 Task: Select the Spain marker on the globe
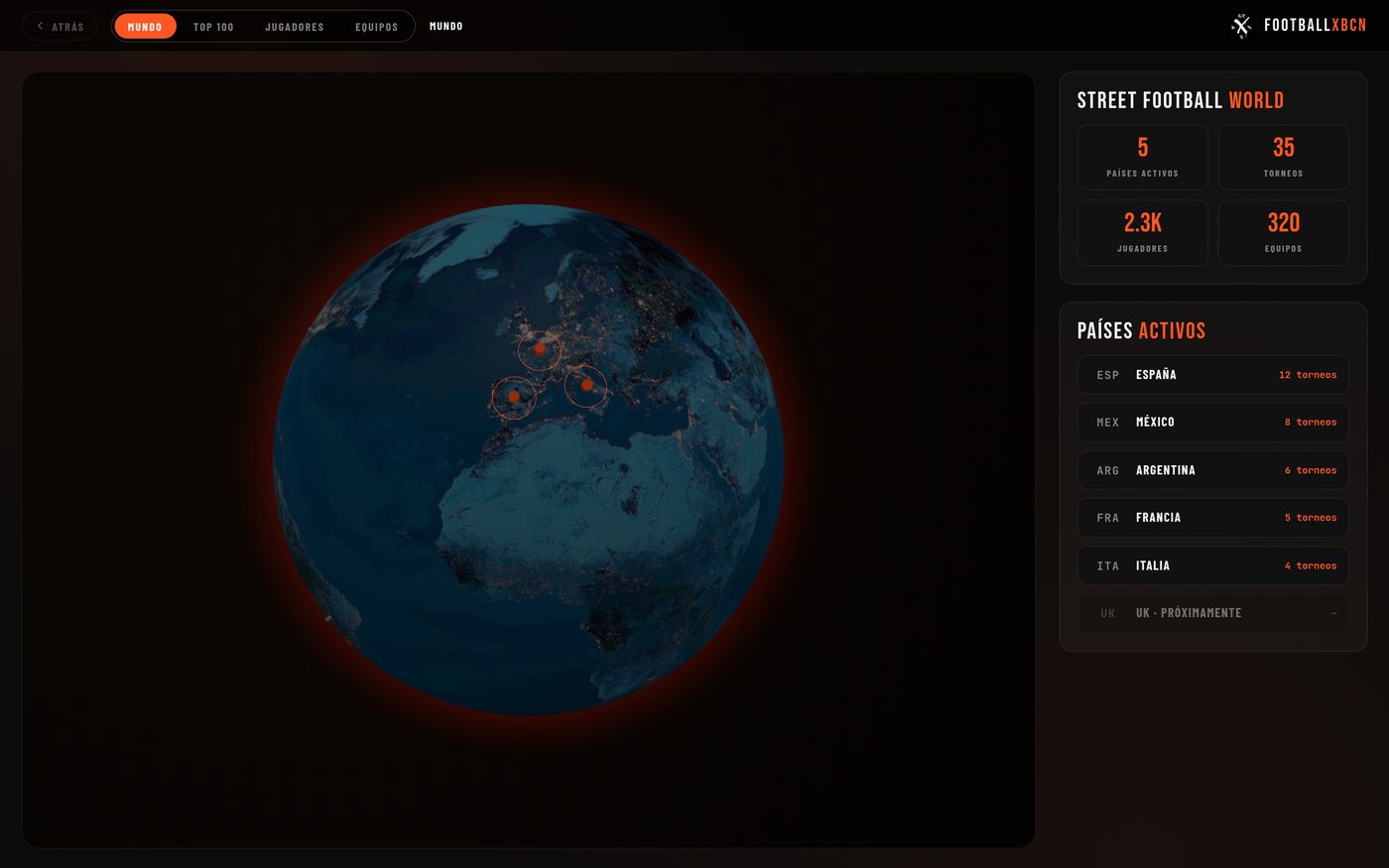click(x=514, y=397)
